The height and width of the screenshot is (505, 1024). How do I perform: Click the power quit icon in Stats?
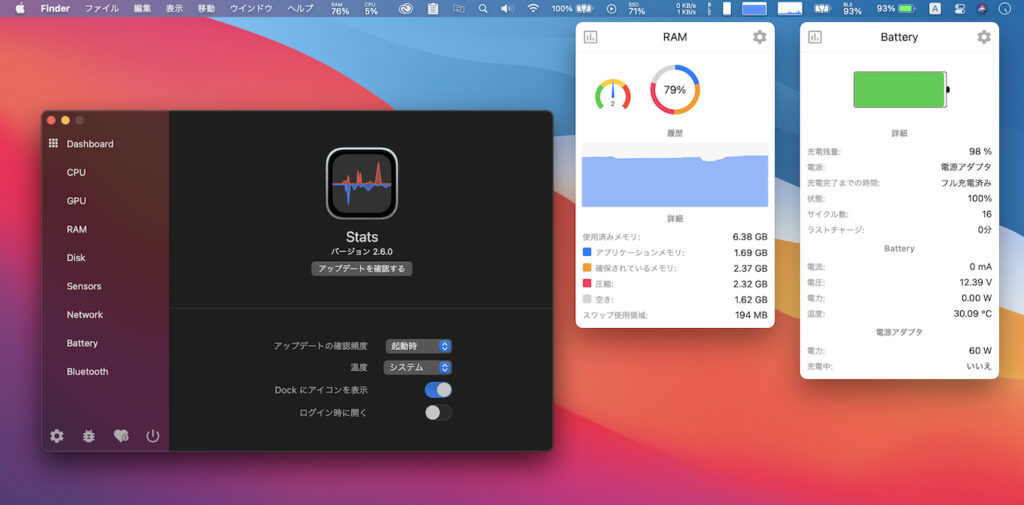tap(153, 436)
